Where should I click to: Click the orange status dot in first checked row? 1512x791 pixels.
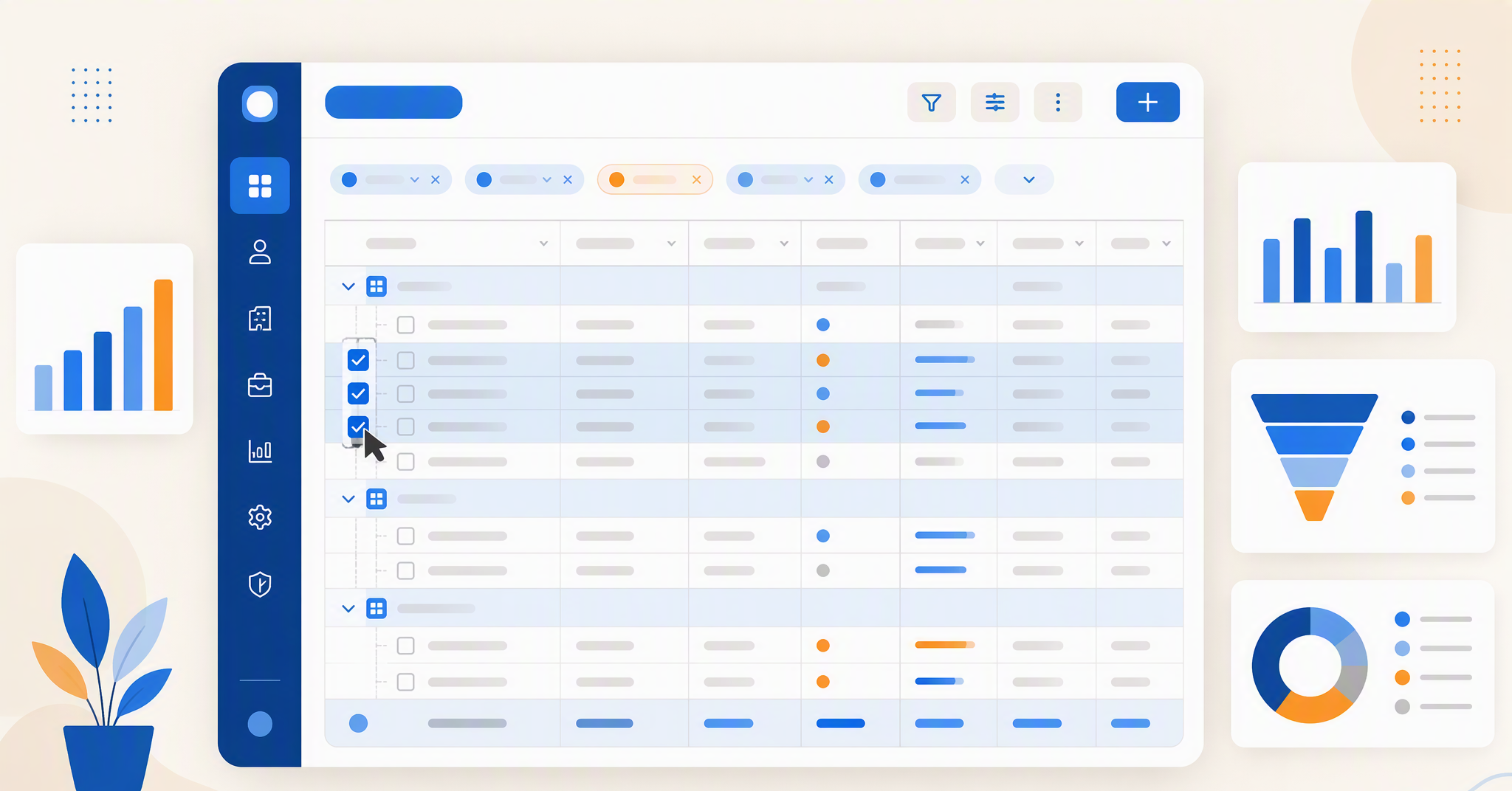(823, 360)
